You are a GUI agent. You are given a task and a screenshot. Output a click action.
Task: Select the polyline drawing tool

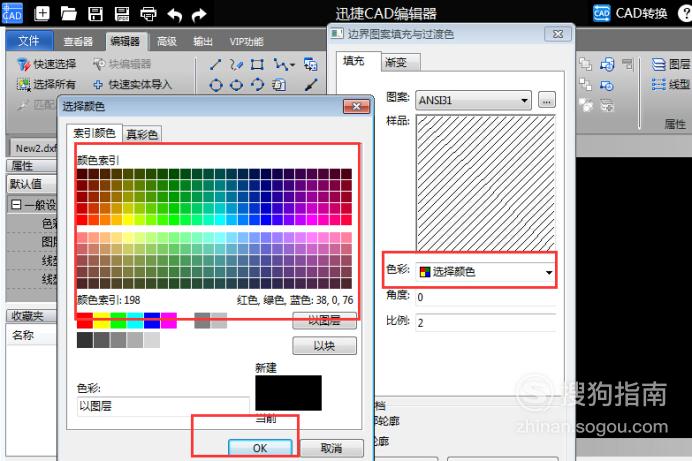(x=280, y=65)
